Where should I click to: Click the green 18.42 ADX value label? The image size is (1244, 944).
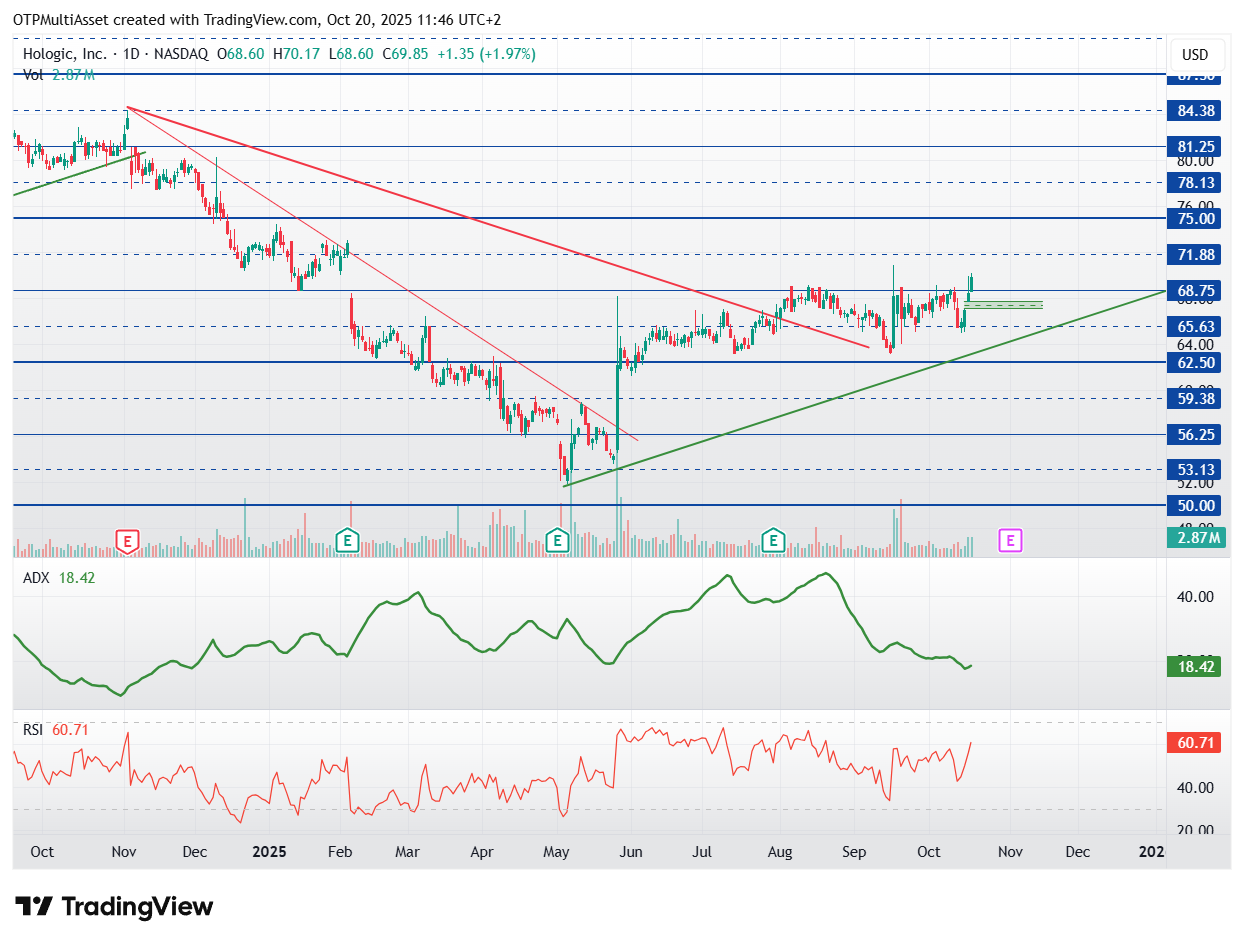click(x=1195, y=666)
